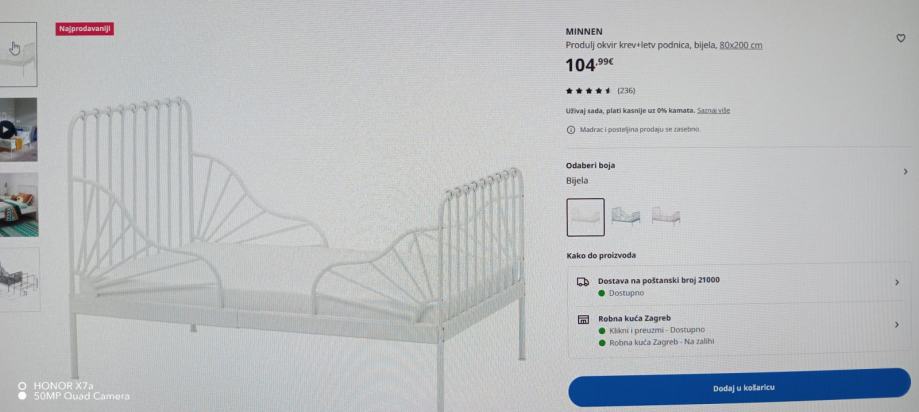Image resolution: width=919 pixels, height=412 pixels.
Task: Select the third bed color variant
Action: point(666,216)
